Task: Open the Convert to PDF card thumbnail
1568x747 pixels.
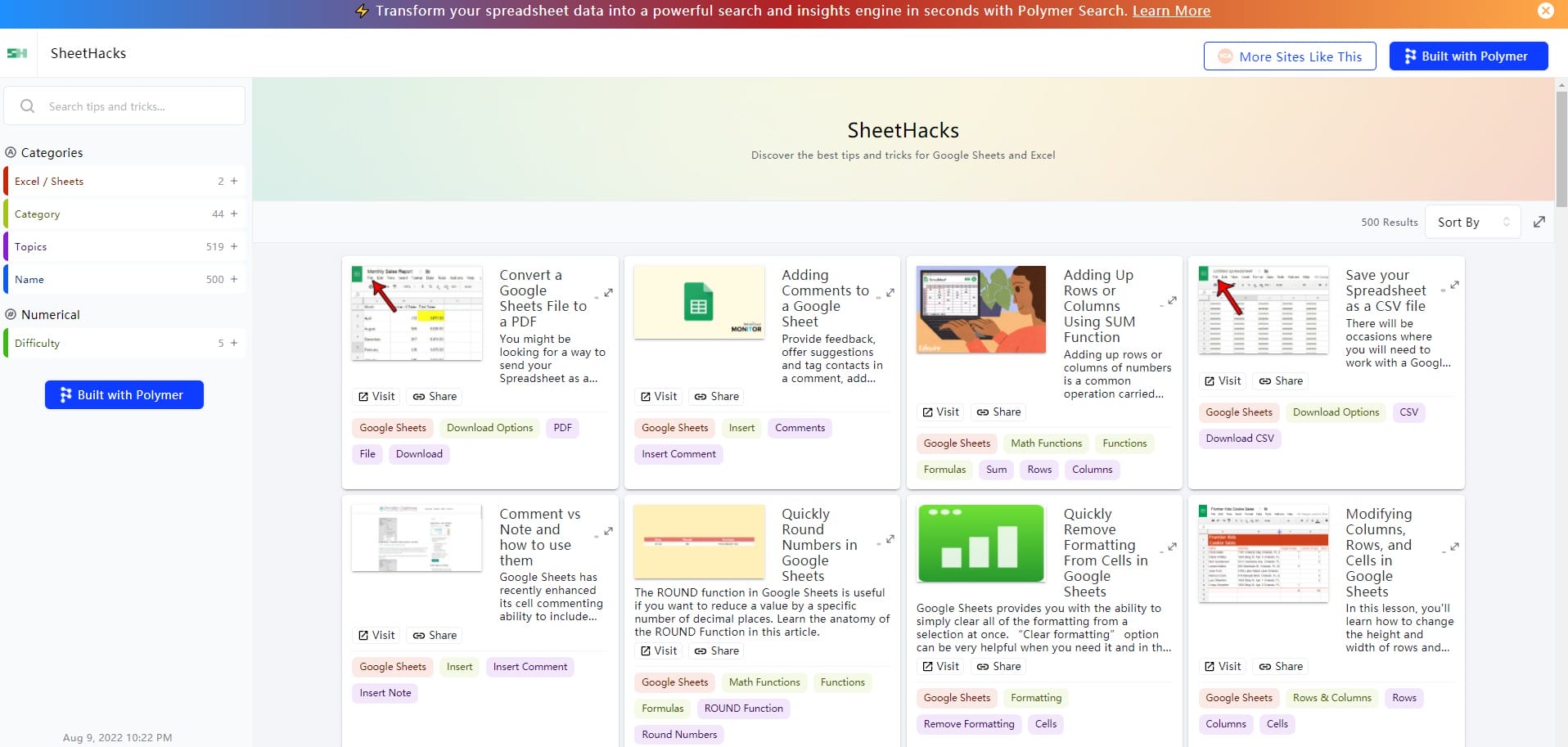Action: pos(417,313)
